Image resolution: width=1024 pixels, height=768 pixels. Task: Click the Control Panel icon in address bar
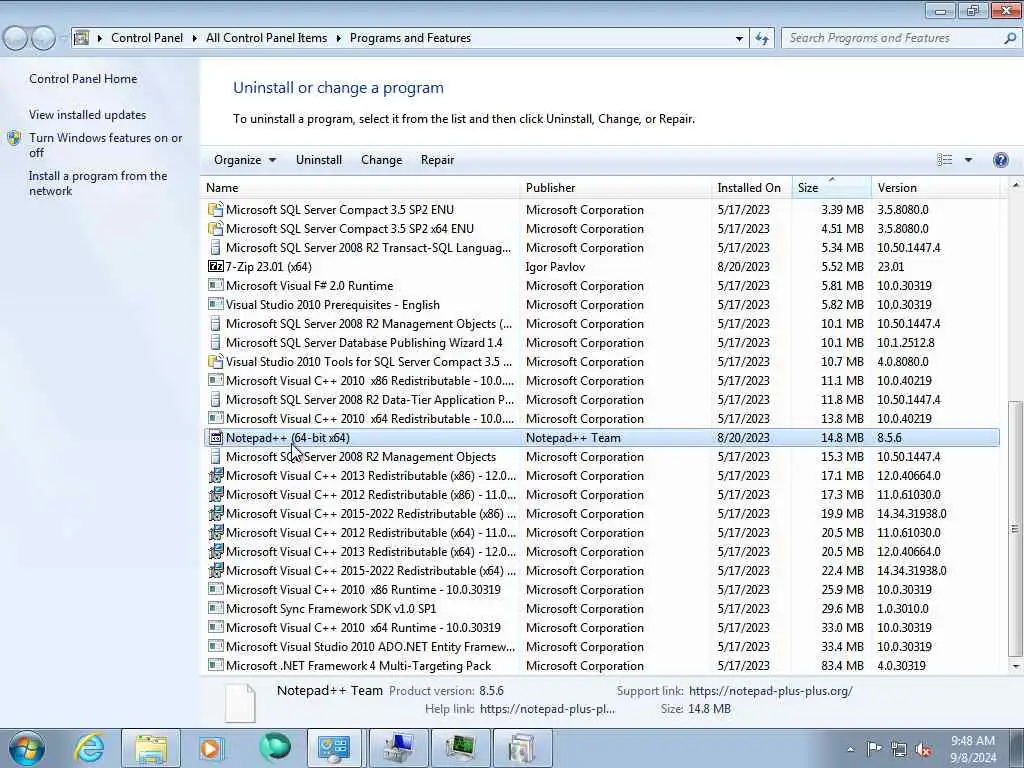tap(81, 38)
